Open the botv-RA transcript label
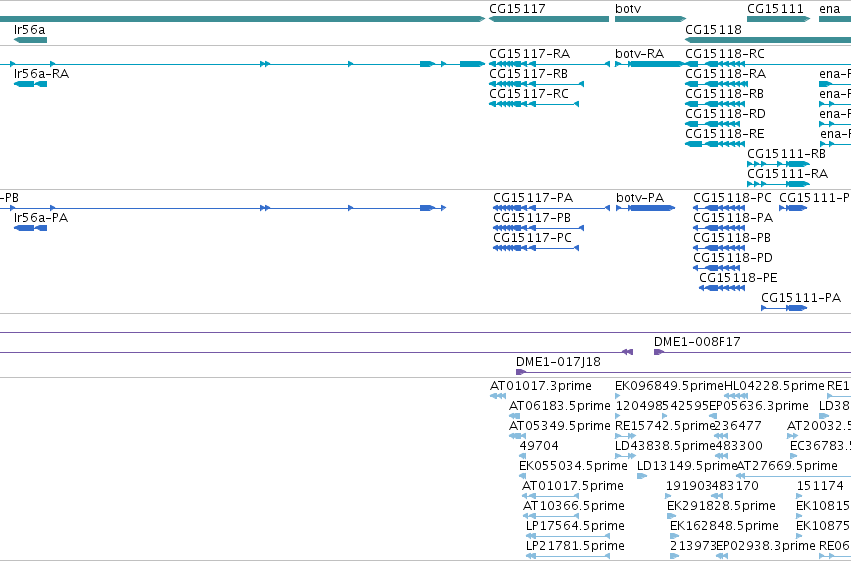Viewport: 851px width, 561px height. click(639, 54)
